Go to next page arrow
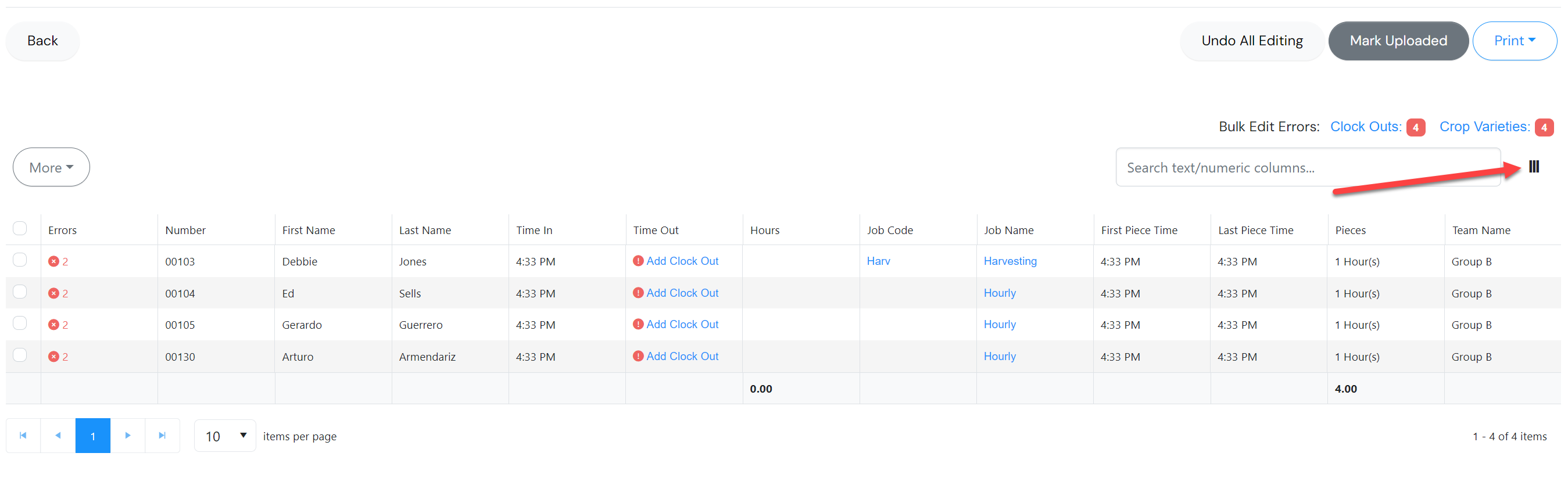 coord(128,436)
